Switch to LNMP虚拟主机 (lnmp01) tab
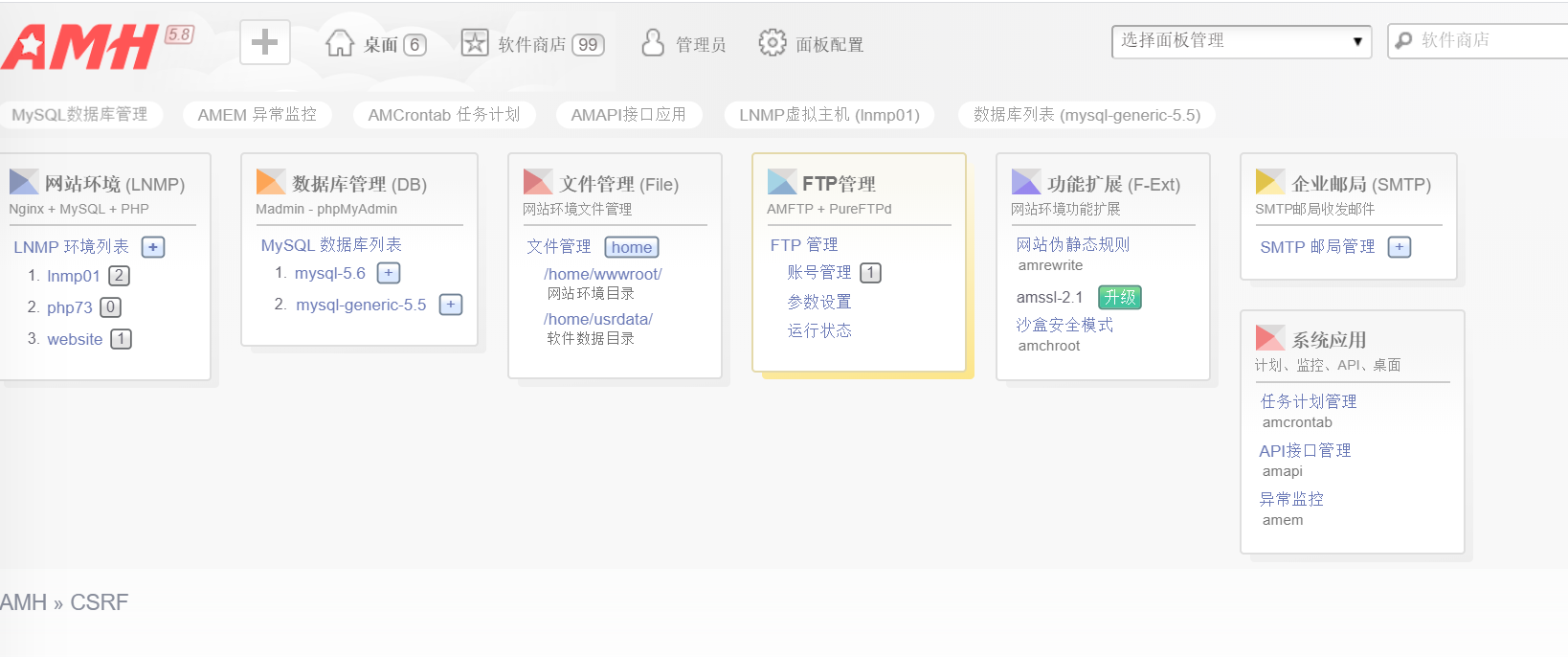The height and width of the screenshot is (657, 1568). click(830, 115)
